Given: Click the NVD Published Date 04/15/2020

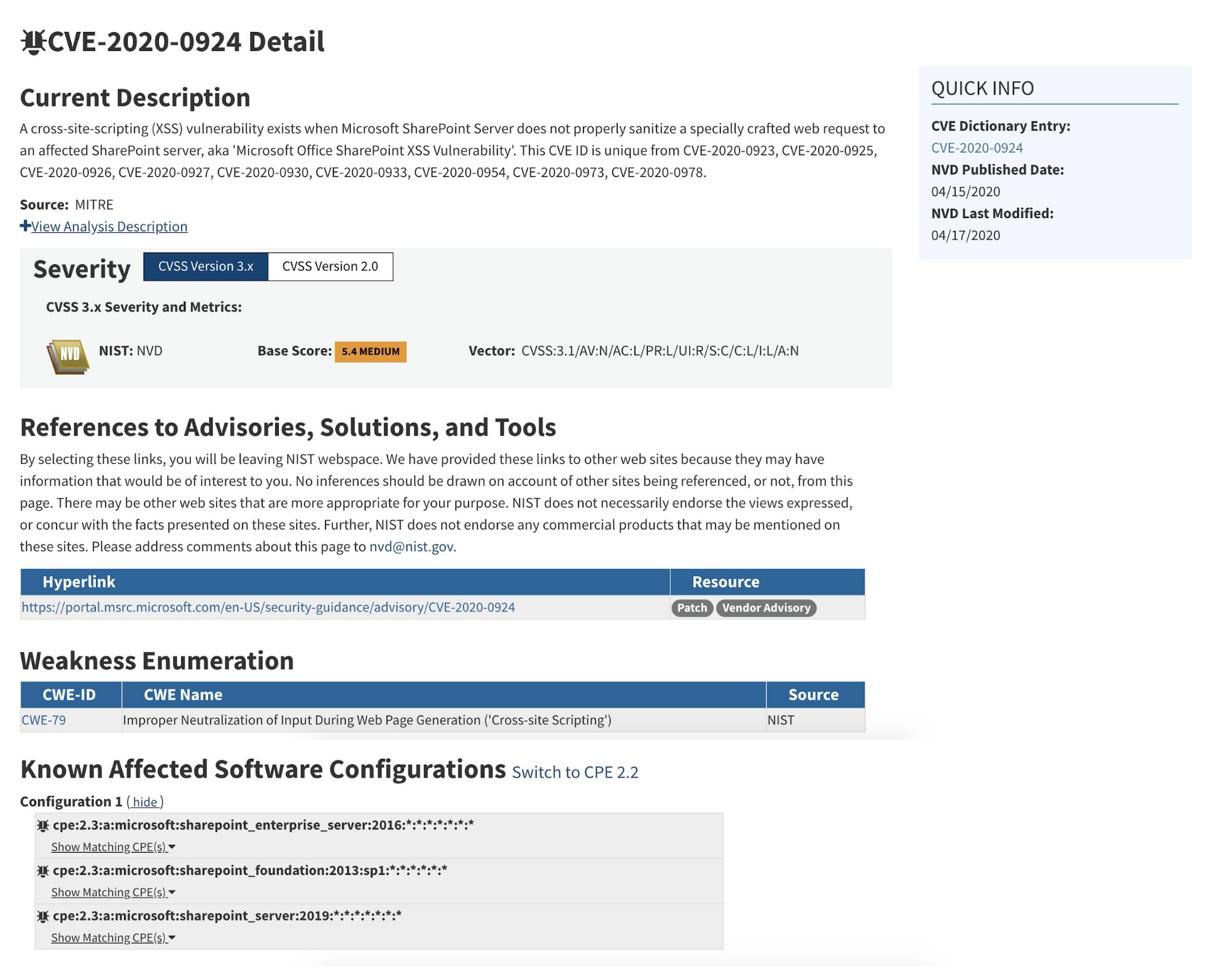Looking at the screenshot, I should (x=965, y=192).
